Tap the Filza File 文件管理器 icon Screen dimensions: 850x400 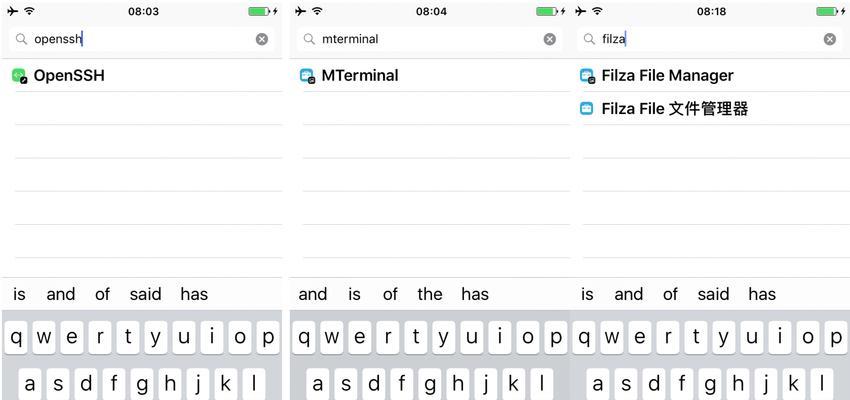(x=587, y=108)
